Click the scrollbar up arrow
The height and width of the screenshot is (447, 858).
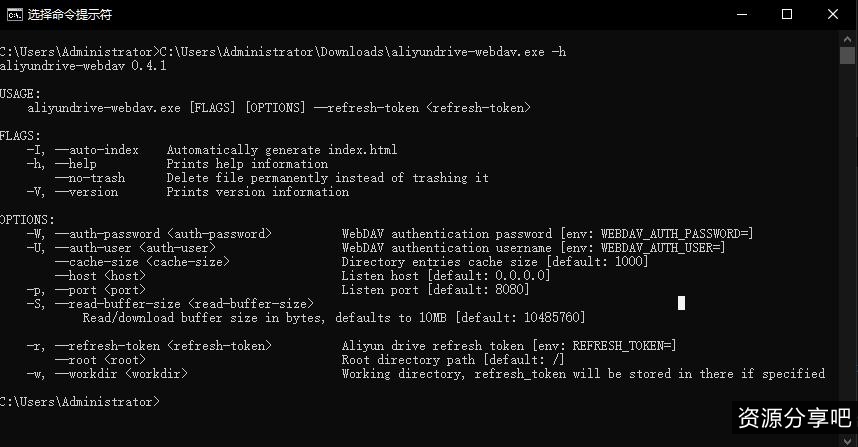[848, 38]
